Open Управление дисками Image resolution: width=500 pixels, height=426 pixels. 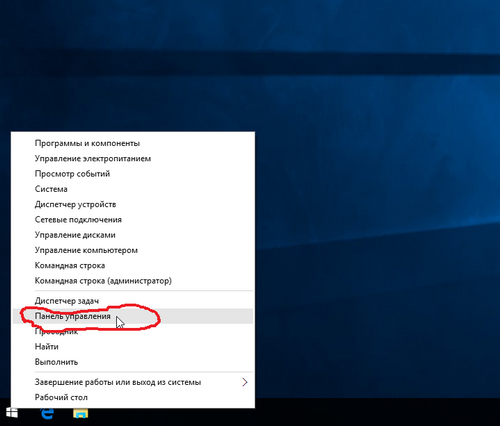(x=133, y=235)
